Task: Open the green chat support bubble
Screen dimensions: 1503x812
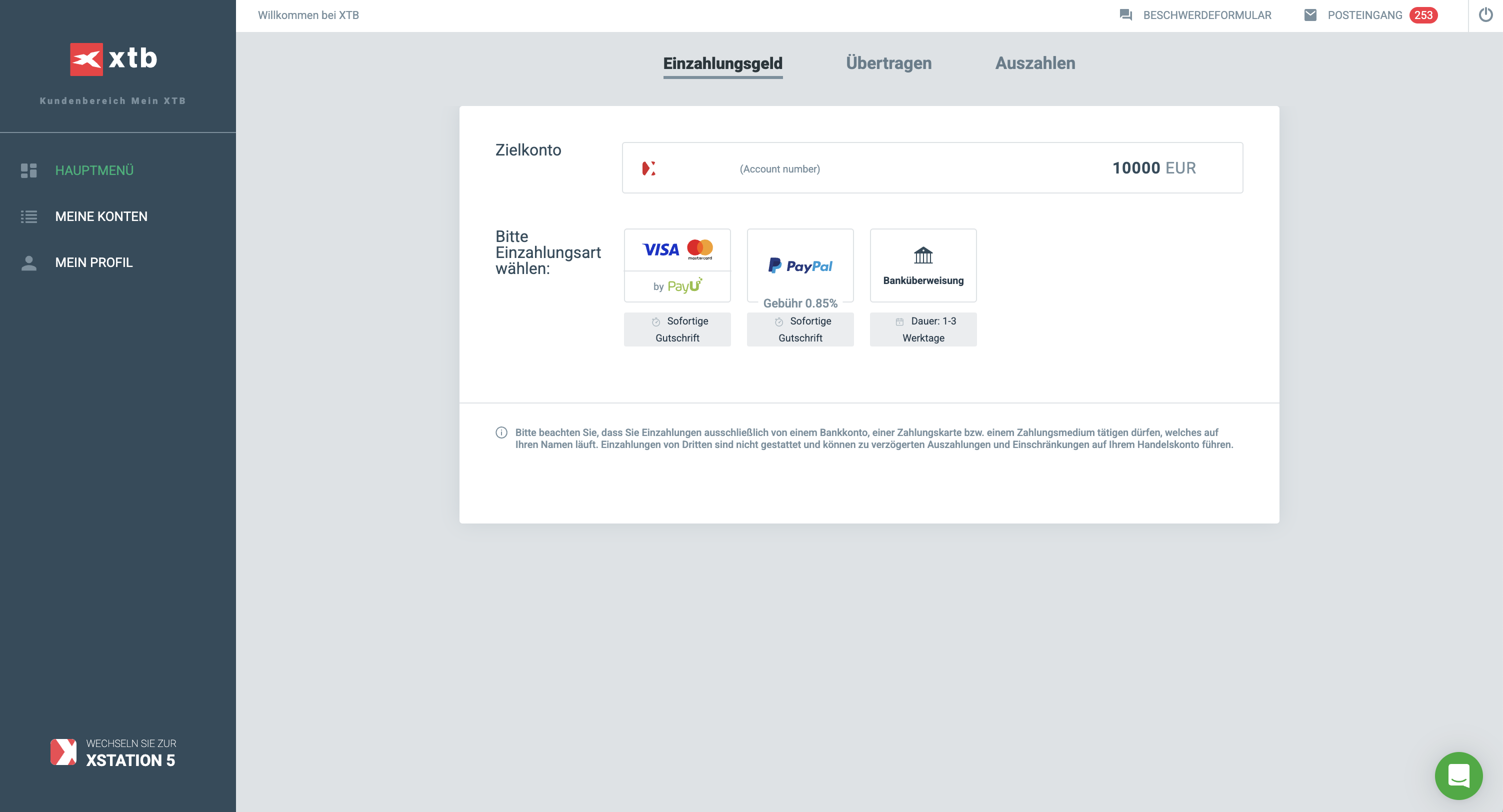Action: (1458, 775)
